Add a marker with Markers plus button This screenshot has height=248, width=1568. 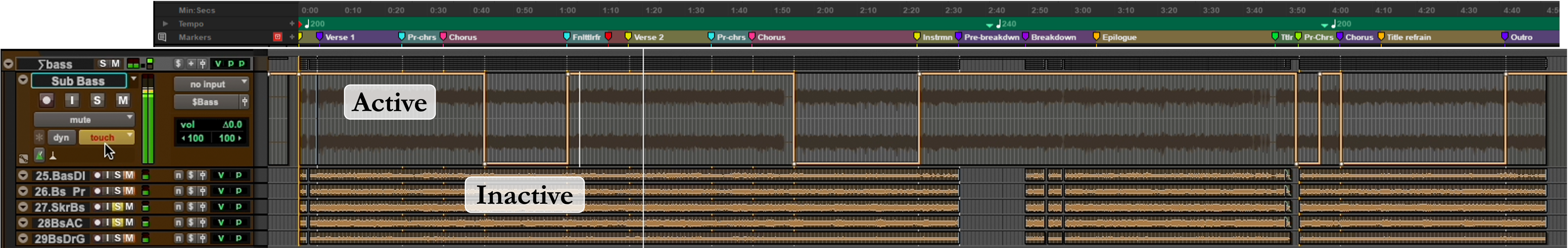pyautogui.click(x=292, y=37)
